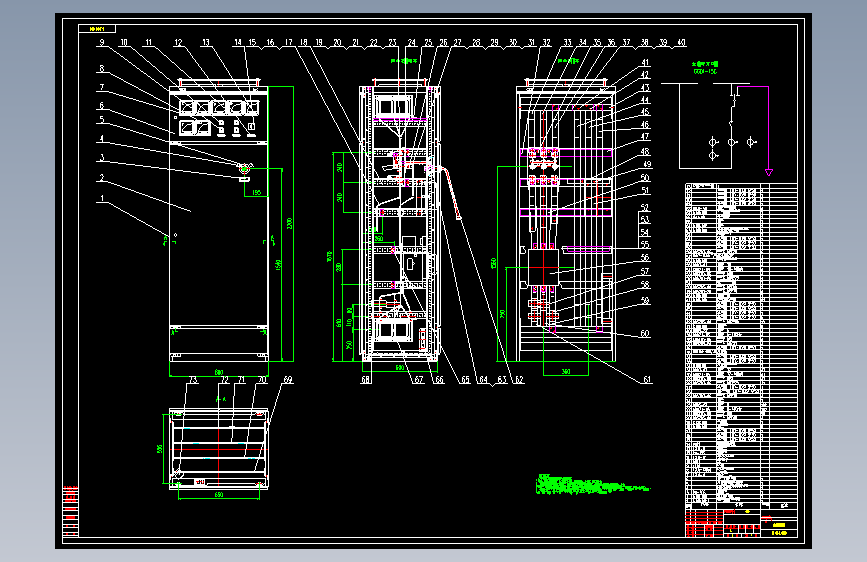Image resolution: width=867 pixels, height=562 pixels.
Task: Select callout number 20
Action: pos(337,42)
